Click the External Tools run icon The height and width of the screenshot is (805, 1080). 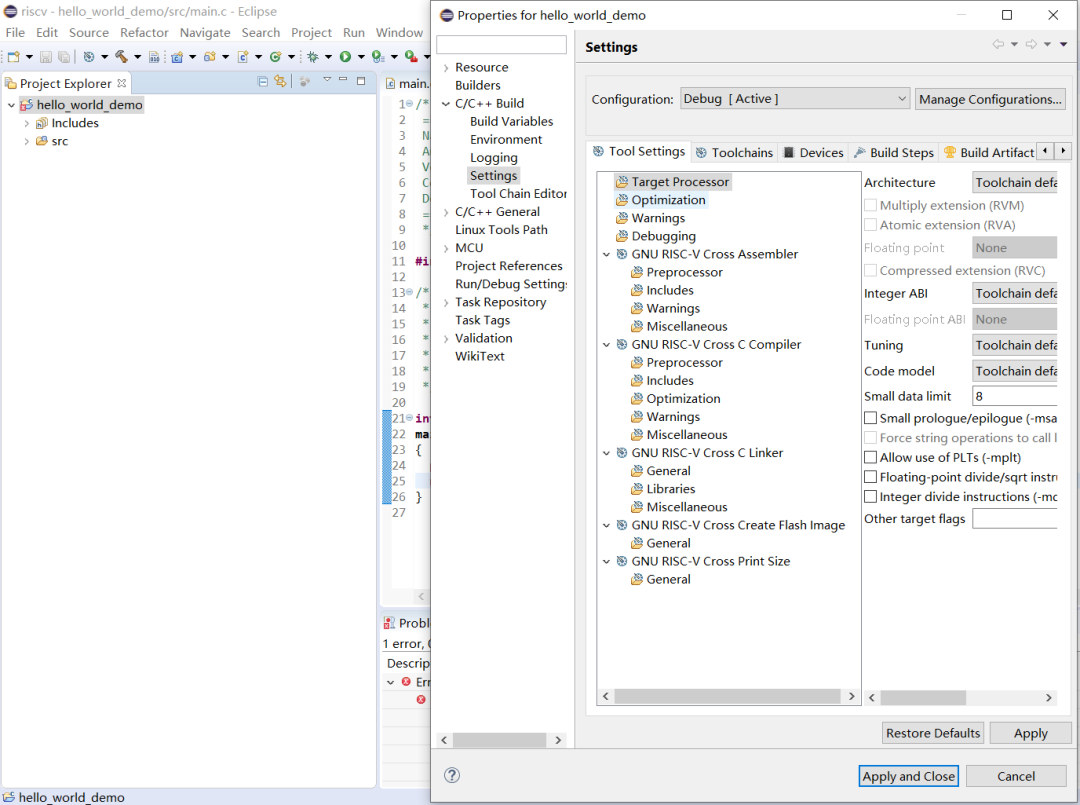coord(411,56)
